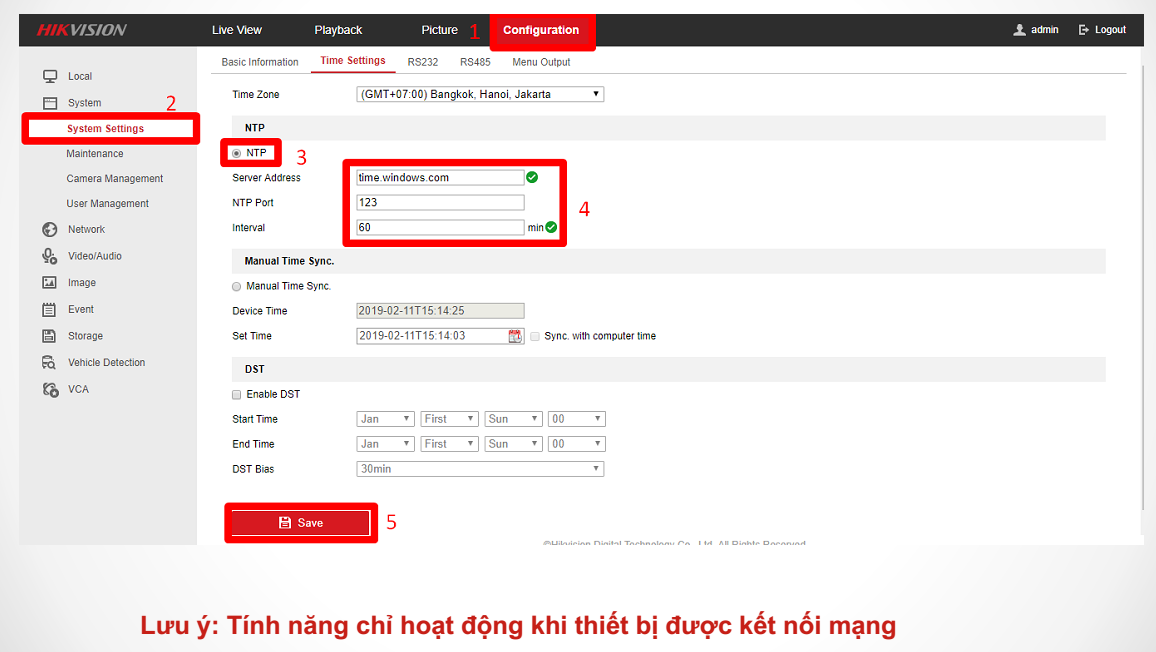1156x652 pixels.
Task: Click the Device Time field
Action: [440, 311]
